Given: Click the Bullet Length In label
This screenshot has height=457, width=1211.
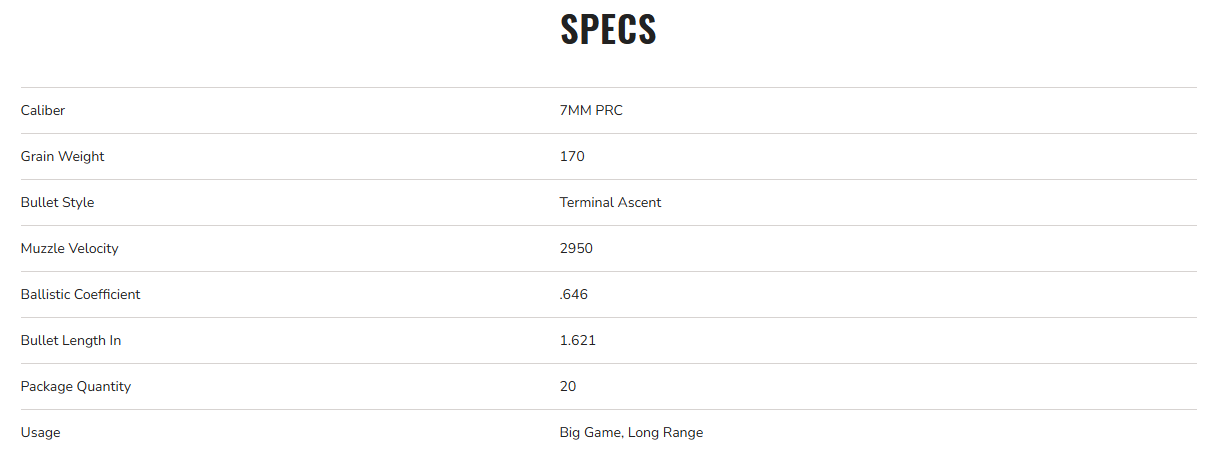Looking at the screenshot, I should [x=71, y=340].
